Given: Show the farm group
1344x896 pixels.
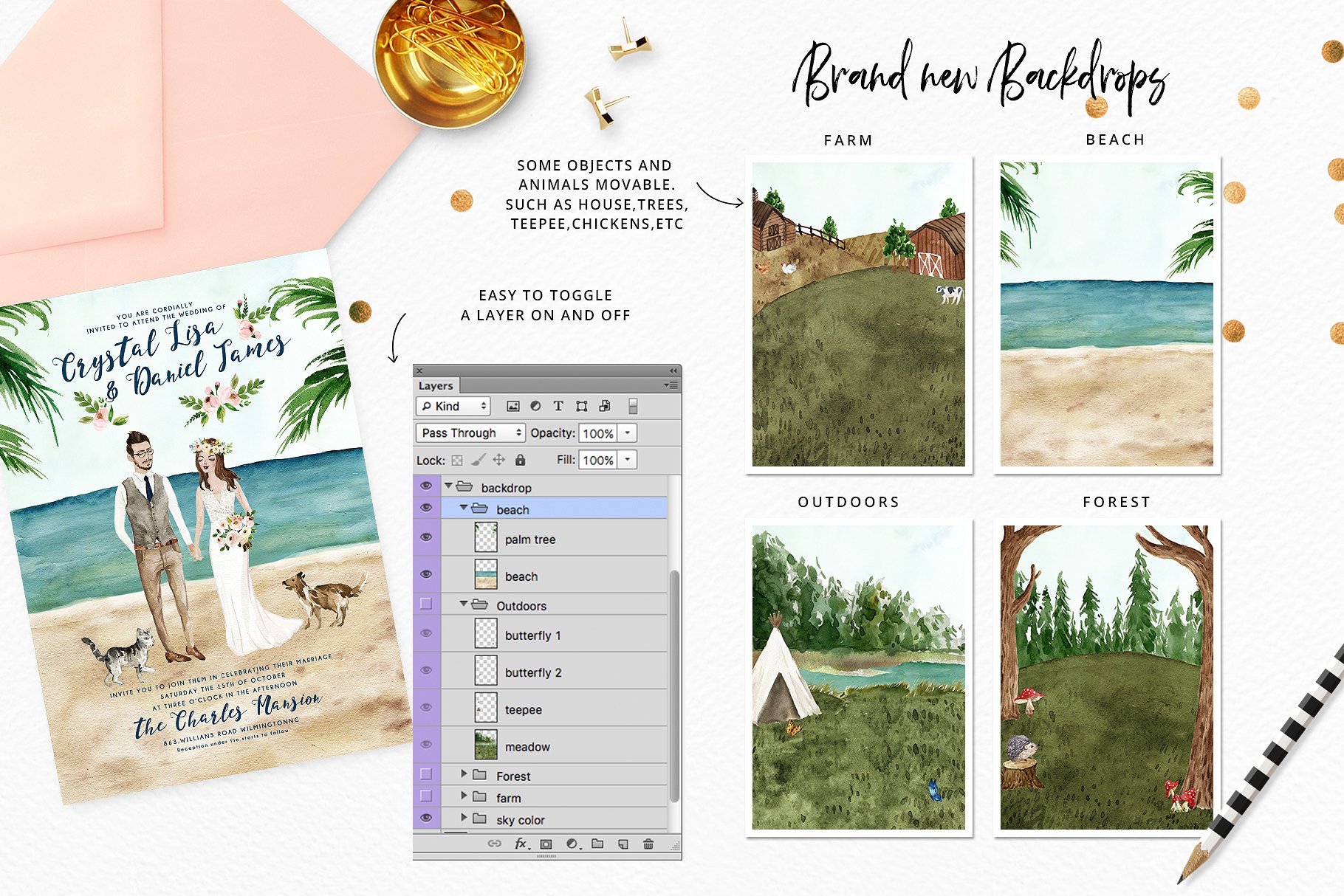Looking at the screenshot, I should tap(426, 796).
